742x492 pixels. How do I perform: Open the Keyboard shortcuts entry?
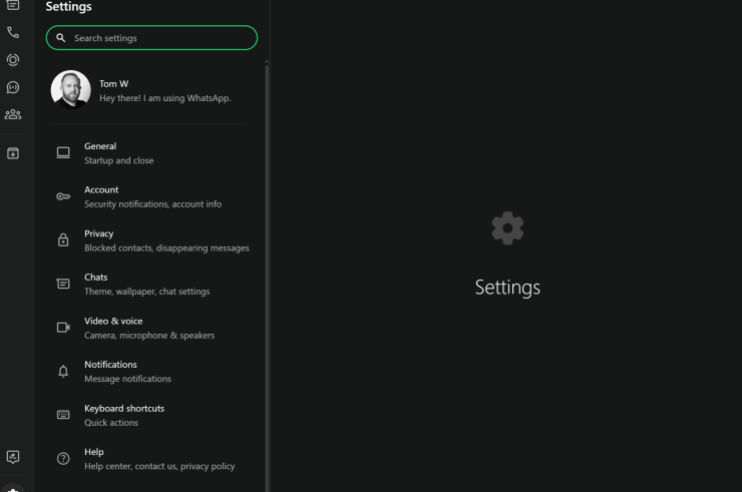point(151,415)
